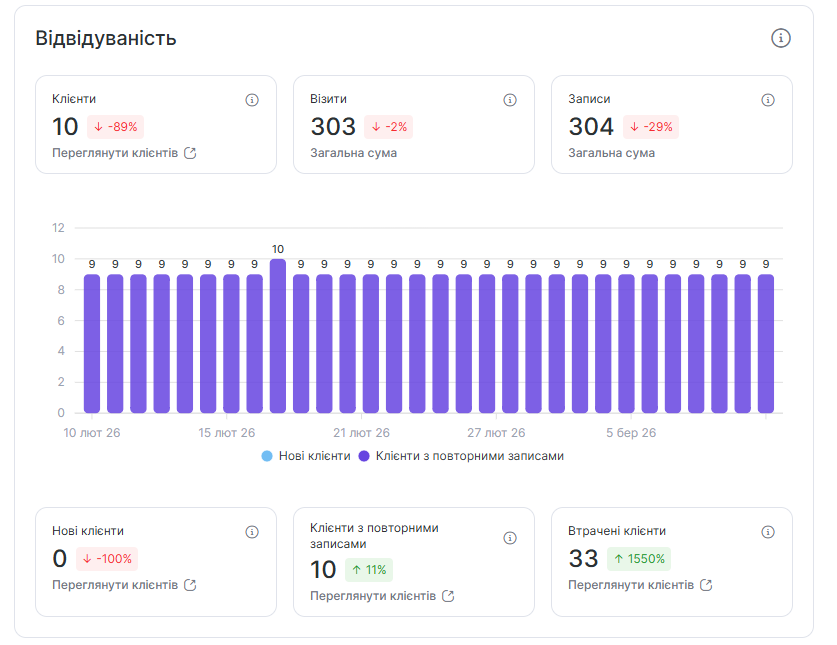
Task: Open info tooltip on Клієнти card
Action: 252,100
